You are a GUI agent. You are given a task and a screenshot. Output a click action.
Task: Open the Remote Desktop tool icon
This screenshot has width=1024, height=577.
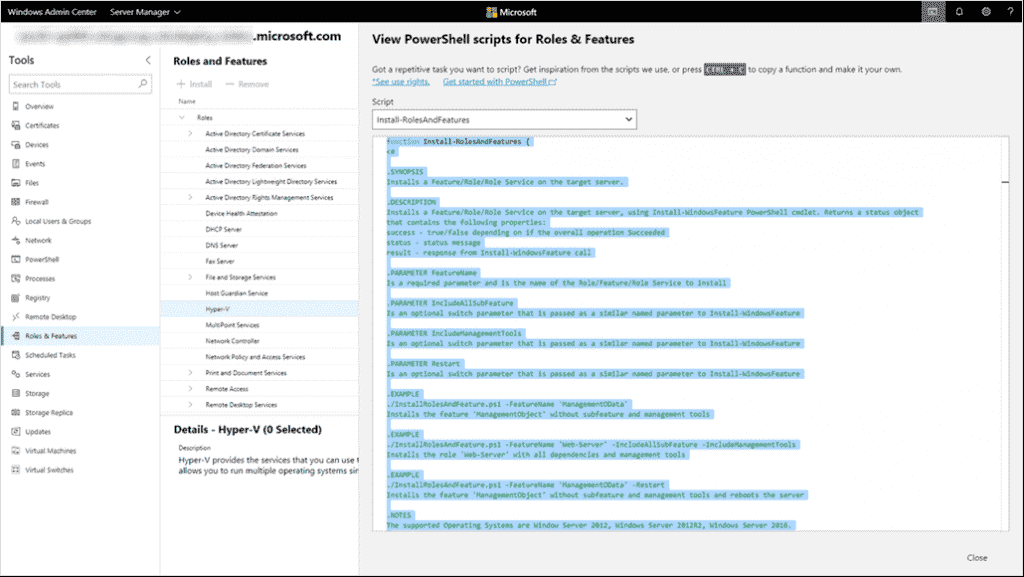[x=16, y=317]
